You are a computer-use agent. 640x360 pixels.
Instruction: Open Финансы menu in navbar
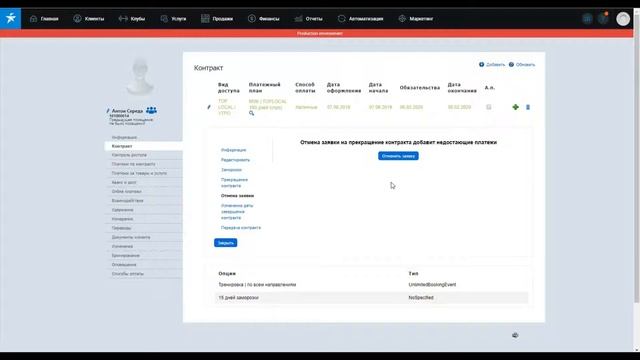pos(269,19)
